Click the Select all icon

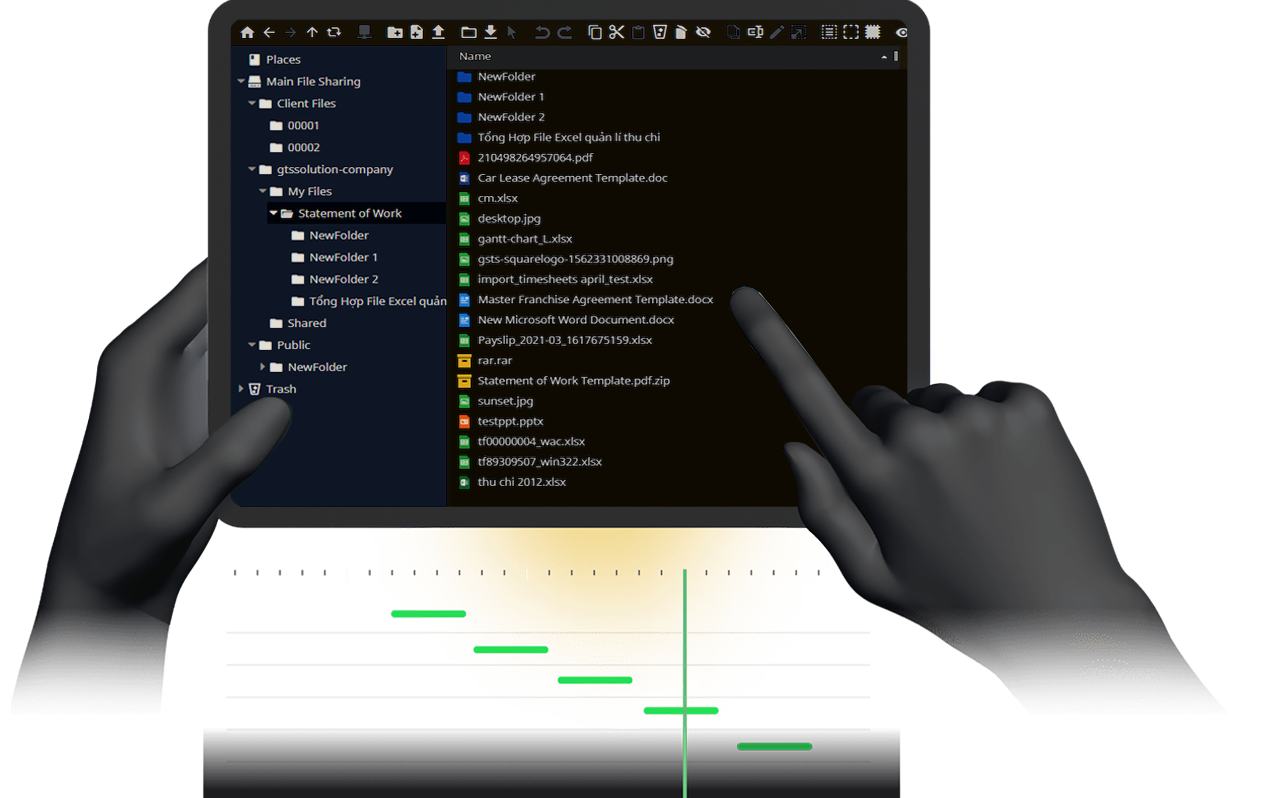[829, 33]
